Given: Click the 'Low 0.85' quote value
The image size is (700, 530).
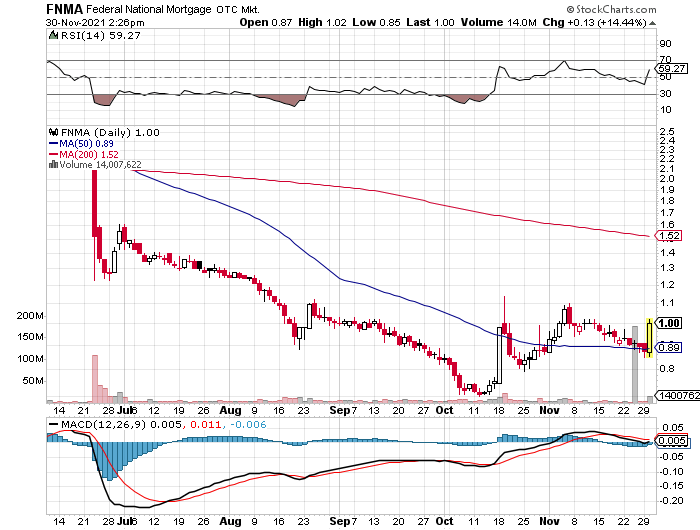Looking at the screenshot, I should tap(376, 22).
